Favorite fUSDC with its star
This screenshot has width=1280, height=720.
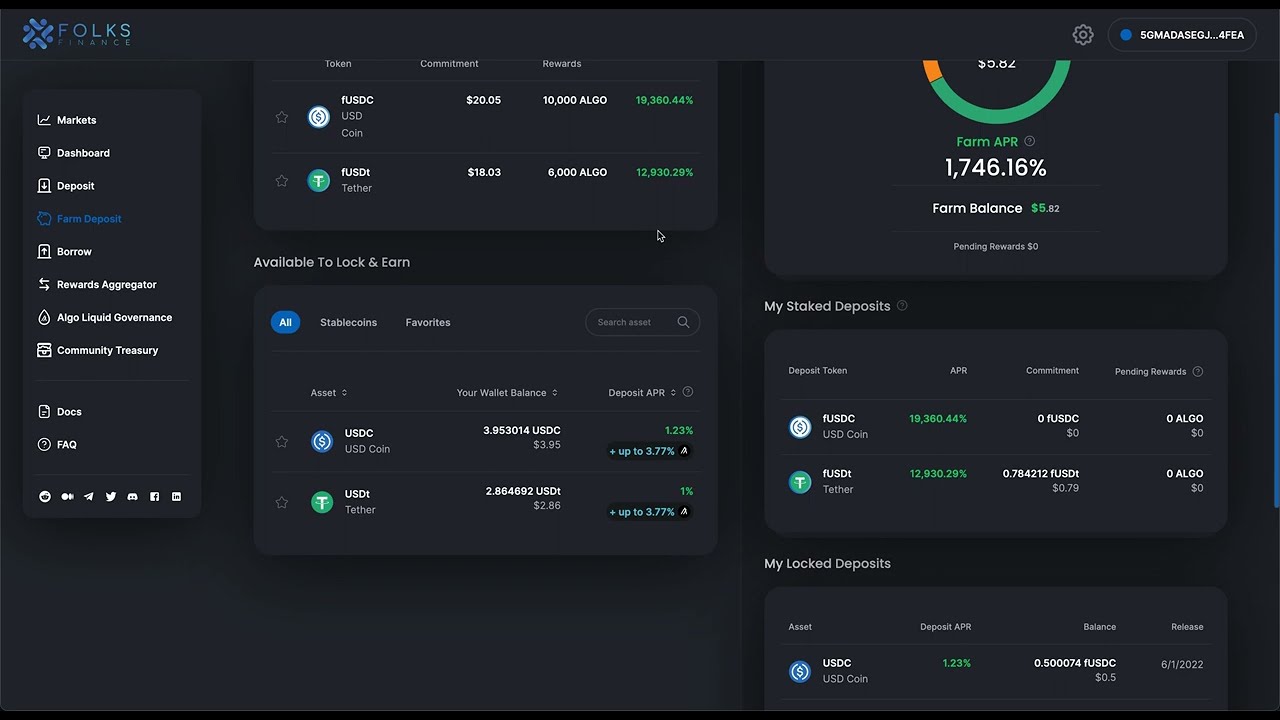(x=282, y=117)
